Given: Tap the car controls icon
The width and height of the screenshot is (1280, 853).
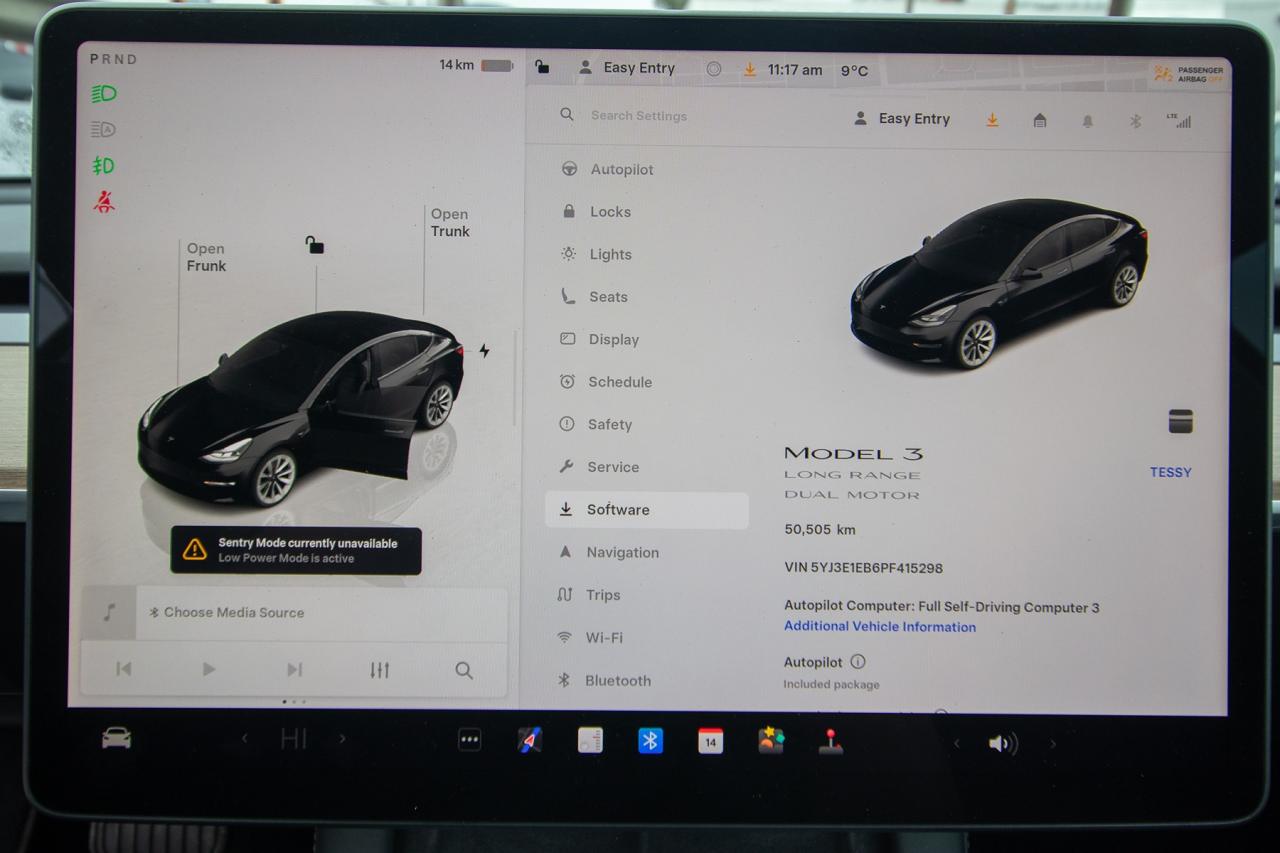Looking at the screenshot, I should 117,739.
